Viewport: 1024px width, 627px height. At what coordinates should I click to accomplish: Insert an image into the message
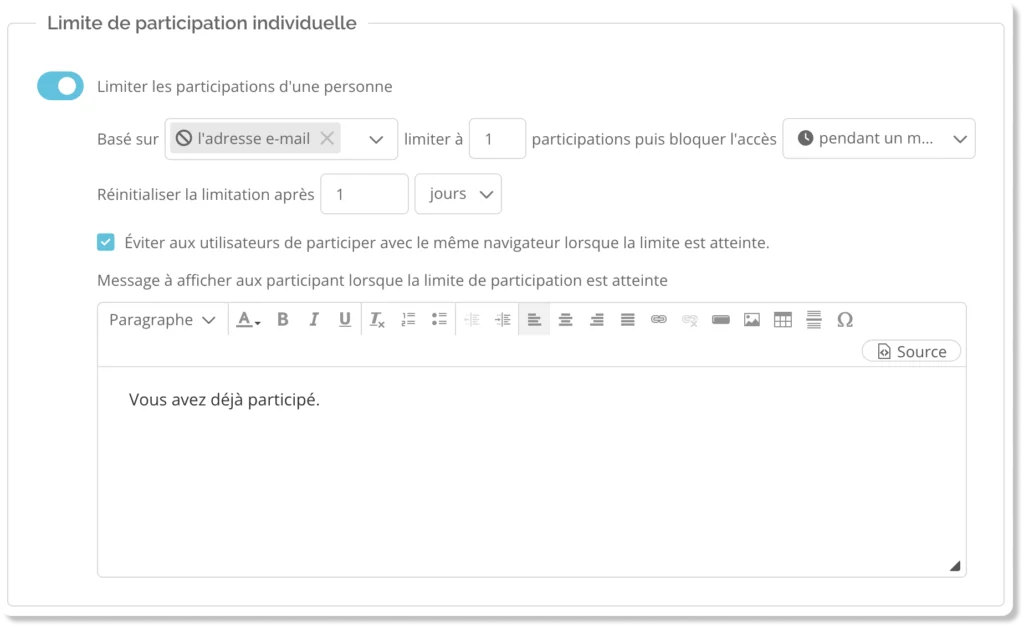(752, 320)
